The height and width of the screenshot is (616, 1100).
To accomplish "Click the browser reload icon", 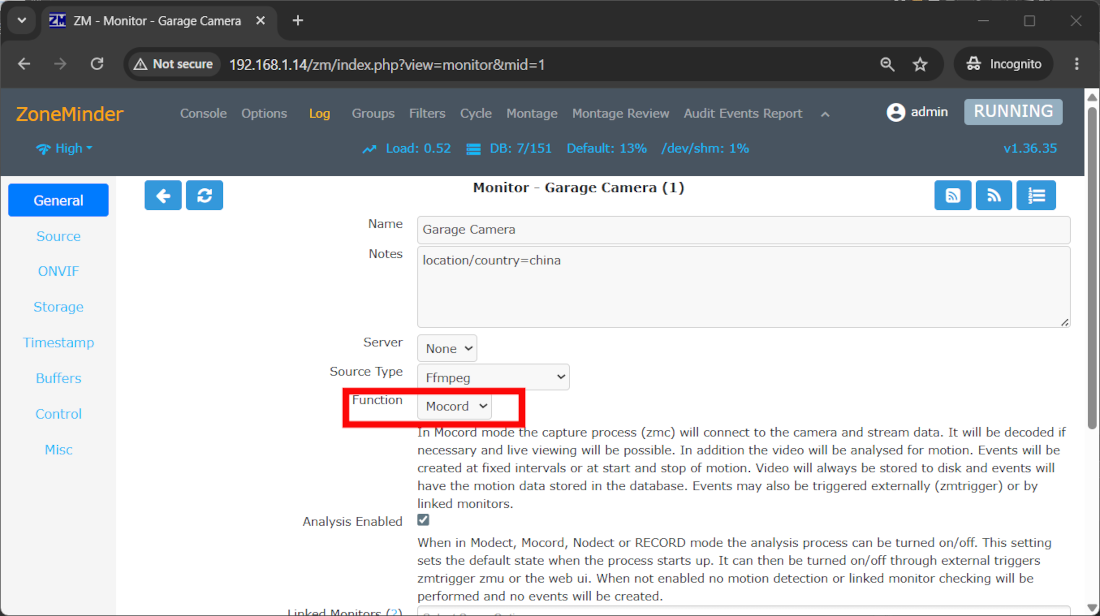I will pyautogui.click(x=97, y=64).
